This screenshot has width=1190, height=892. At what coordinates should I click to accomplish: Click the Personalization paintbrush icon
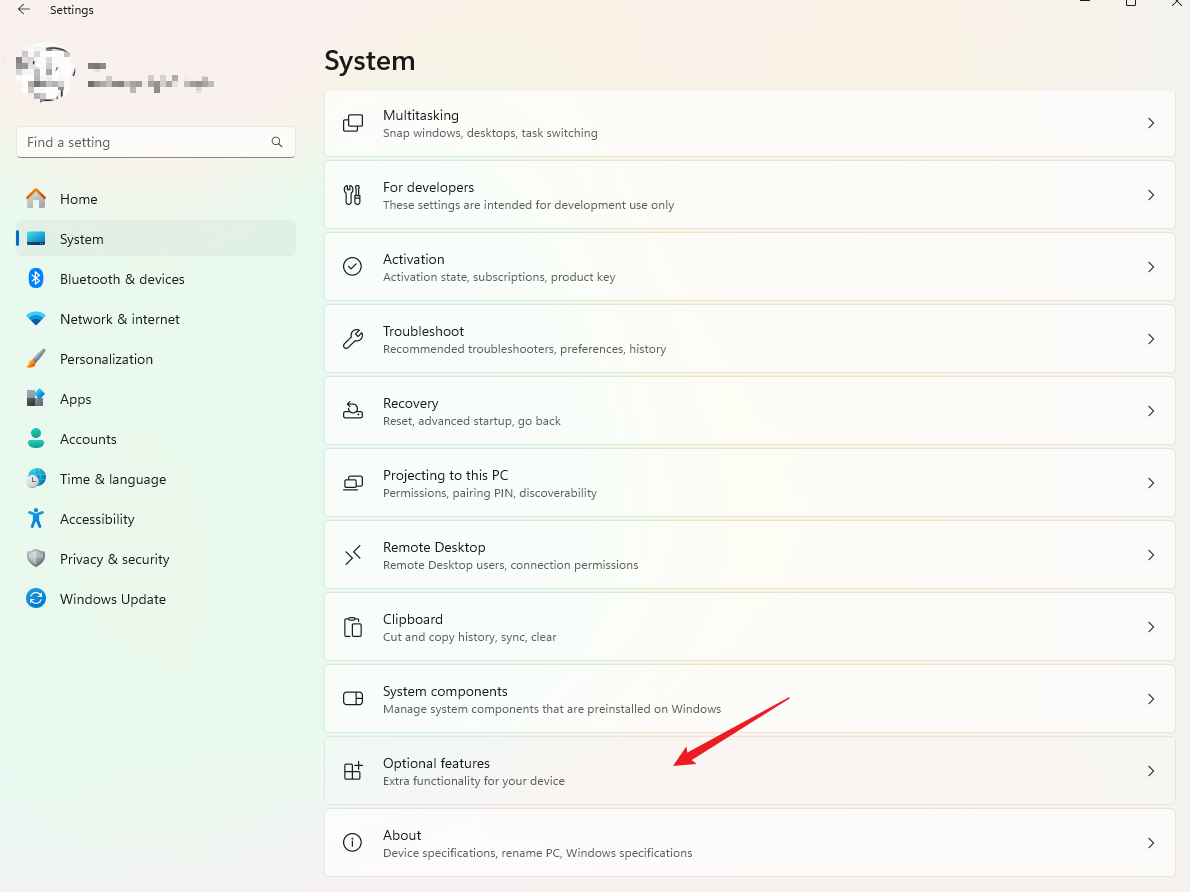tap(36, 358)
